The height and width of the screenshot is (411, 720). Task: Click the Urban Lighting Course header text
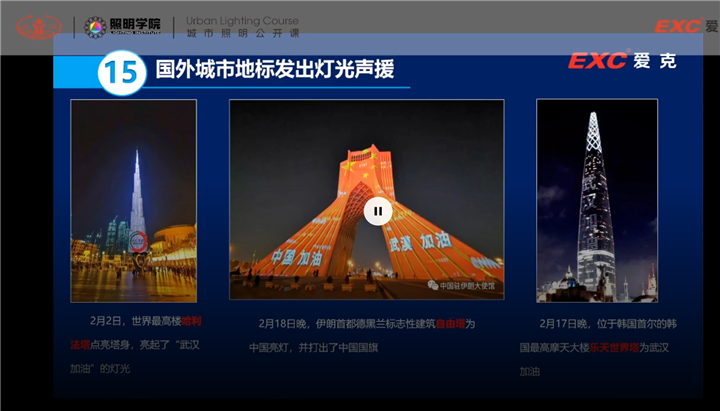click(241, 20)
